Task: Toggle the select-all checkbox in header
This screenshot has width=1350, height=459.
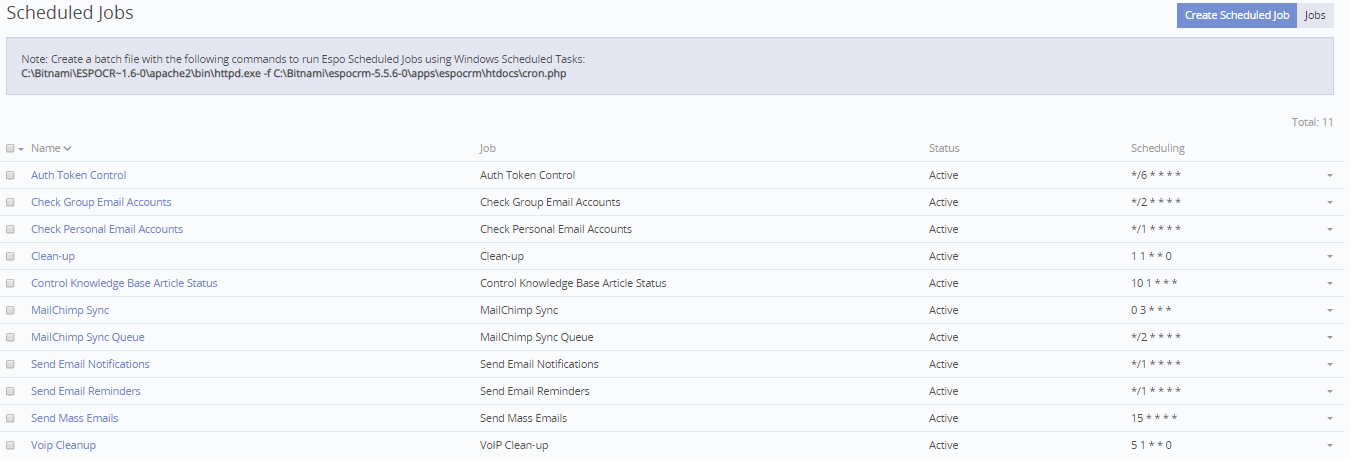Action: pyautogui.click(x=10, y=148)
